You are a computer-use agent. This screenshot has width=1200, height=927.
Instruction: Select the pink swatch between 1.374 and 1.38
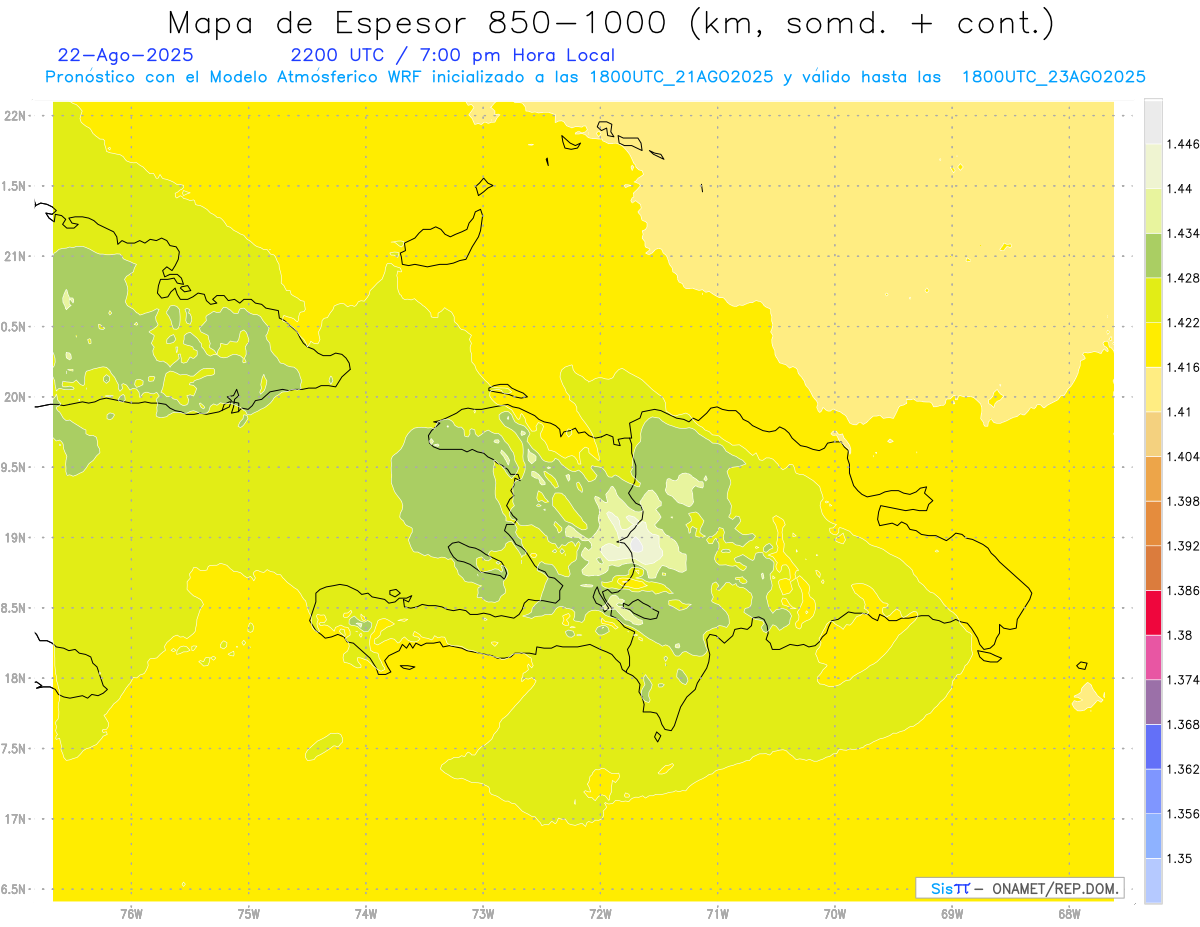coord(1153,657)
